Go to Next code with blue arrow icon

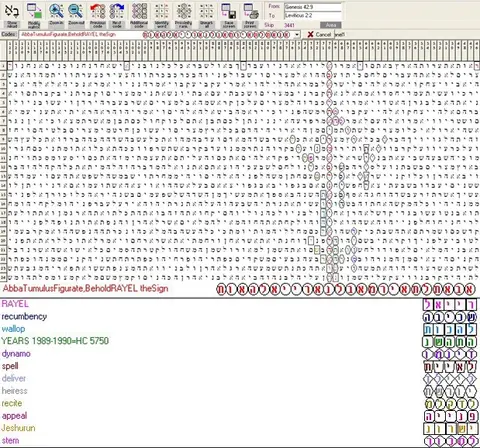(x=117, y=15)
